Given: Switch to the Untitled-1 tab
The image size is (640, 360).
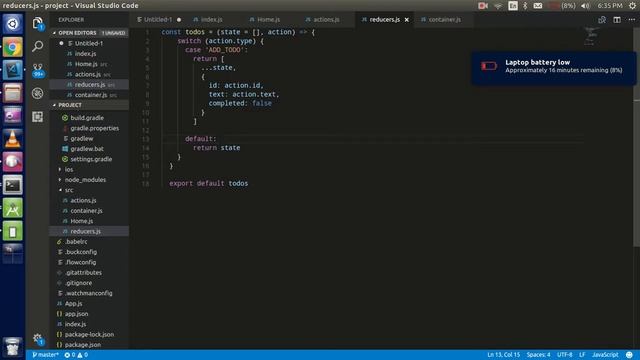Looking at the screenshot, I should pos(159,20).
